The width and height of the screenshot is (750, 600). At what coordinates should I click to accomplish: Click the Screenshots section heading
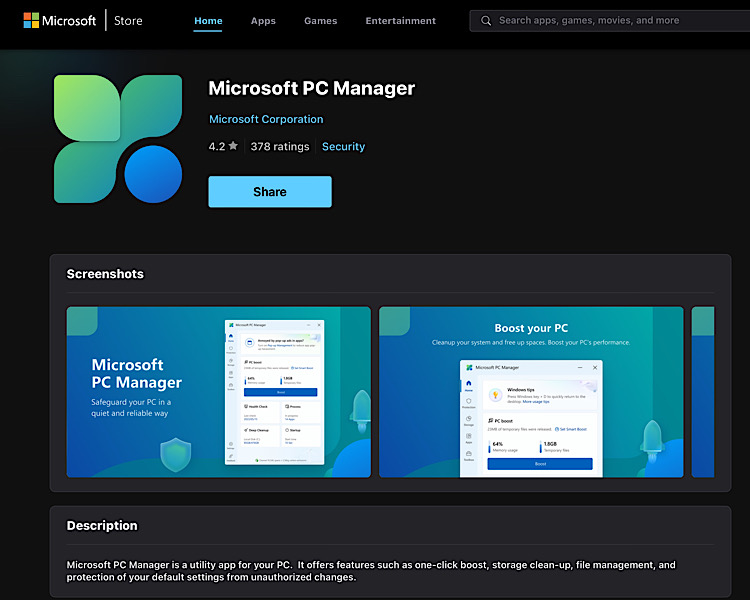105,274
